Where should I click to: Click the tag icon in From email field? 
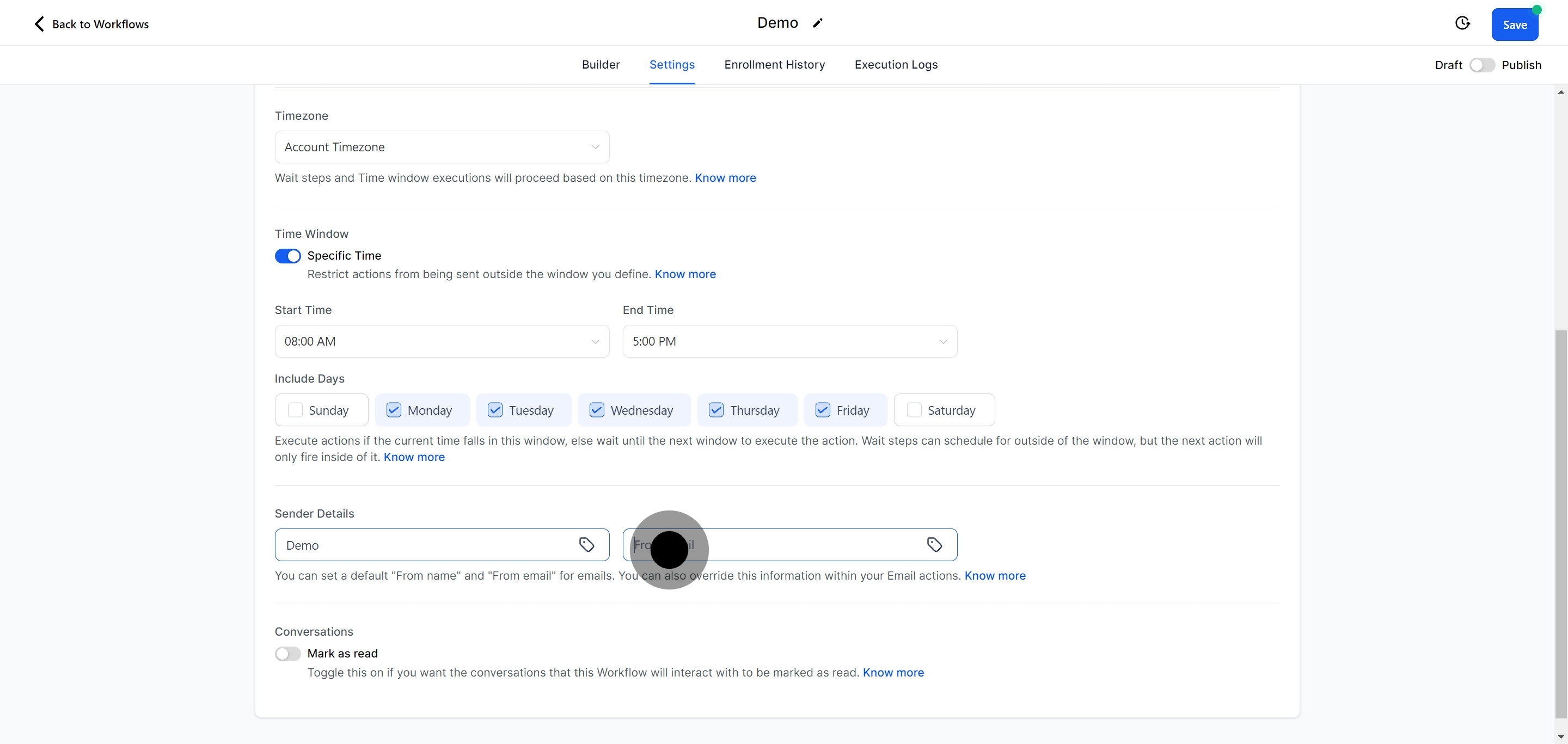[934, 544]
